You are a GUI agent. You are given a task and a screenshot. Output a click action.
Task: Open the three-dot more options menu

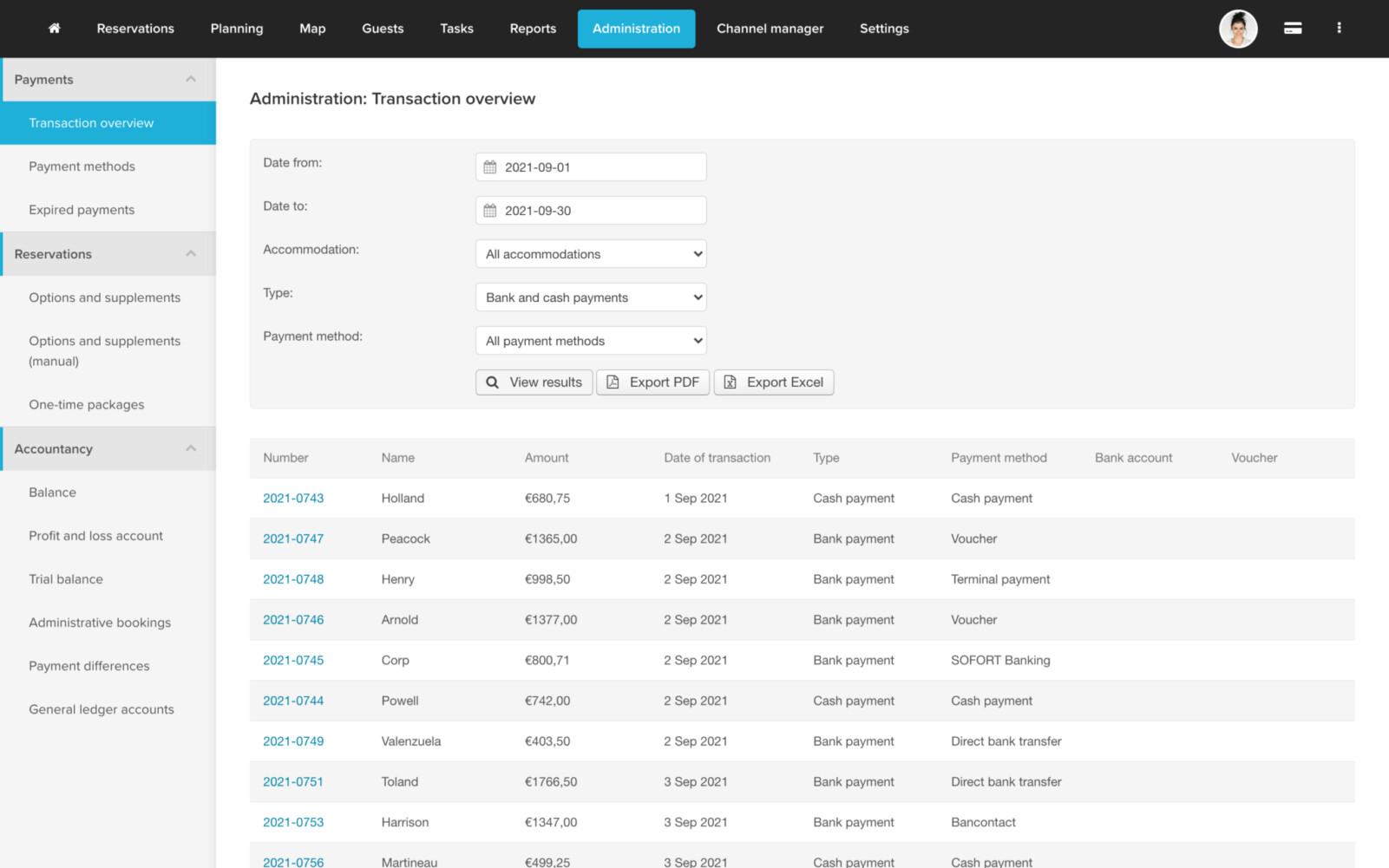click(x=1339, y=29)
